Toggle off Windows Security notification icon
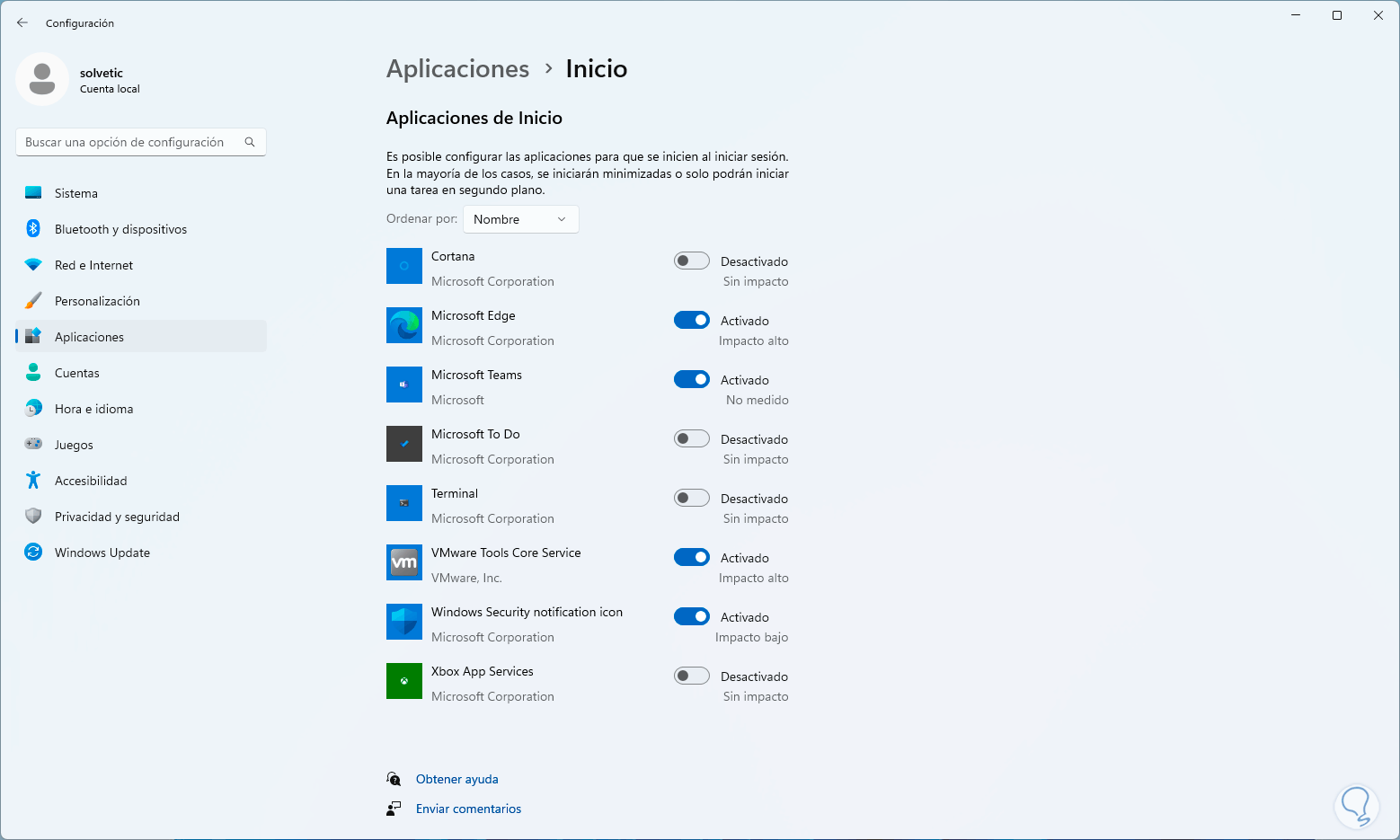1400x840 pixels. pos(692,616)
